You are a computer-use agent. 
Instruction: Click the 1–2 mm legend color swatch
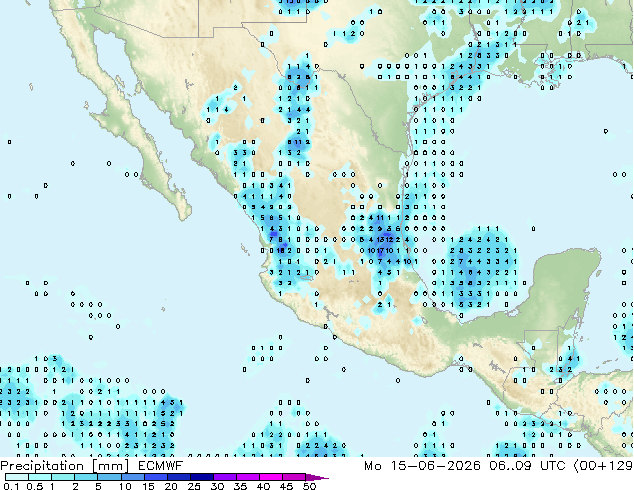[x=63, y=477]
